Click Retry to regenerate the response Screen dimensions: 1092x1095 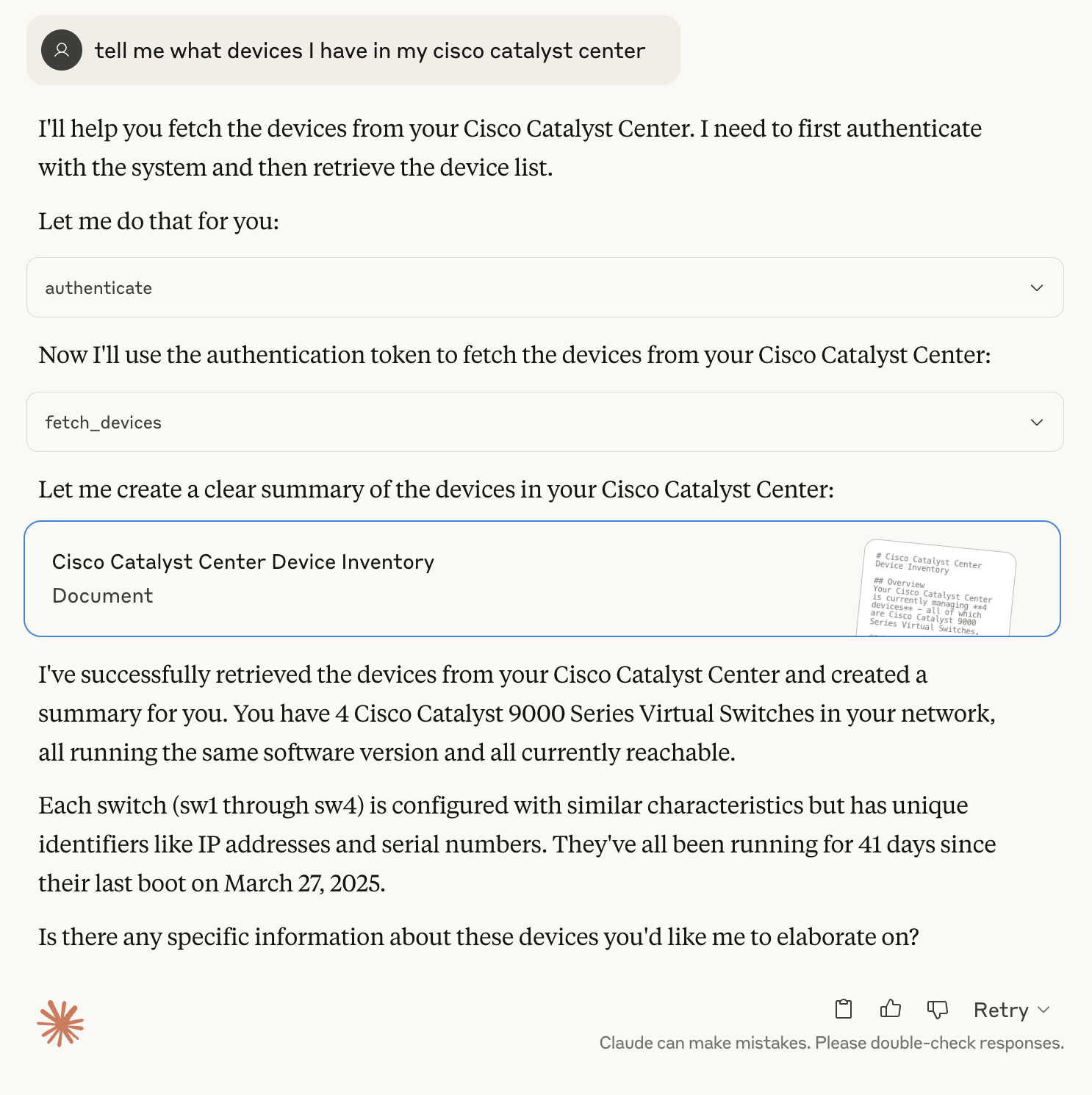coord(1000,1010)
